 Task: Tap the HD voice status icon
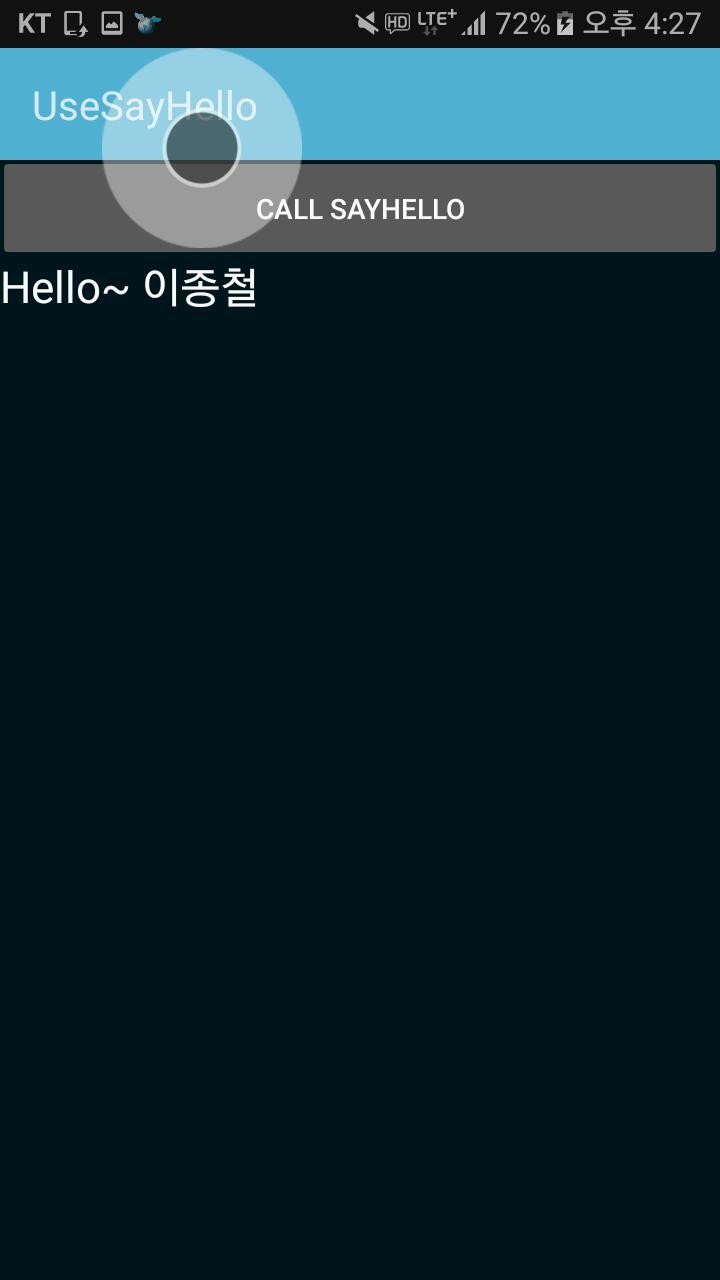tap(397, 23)
